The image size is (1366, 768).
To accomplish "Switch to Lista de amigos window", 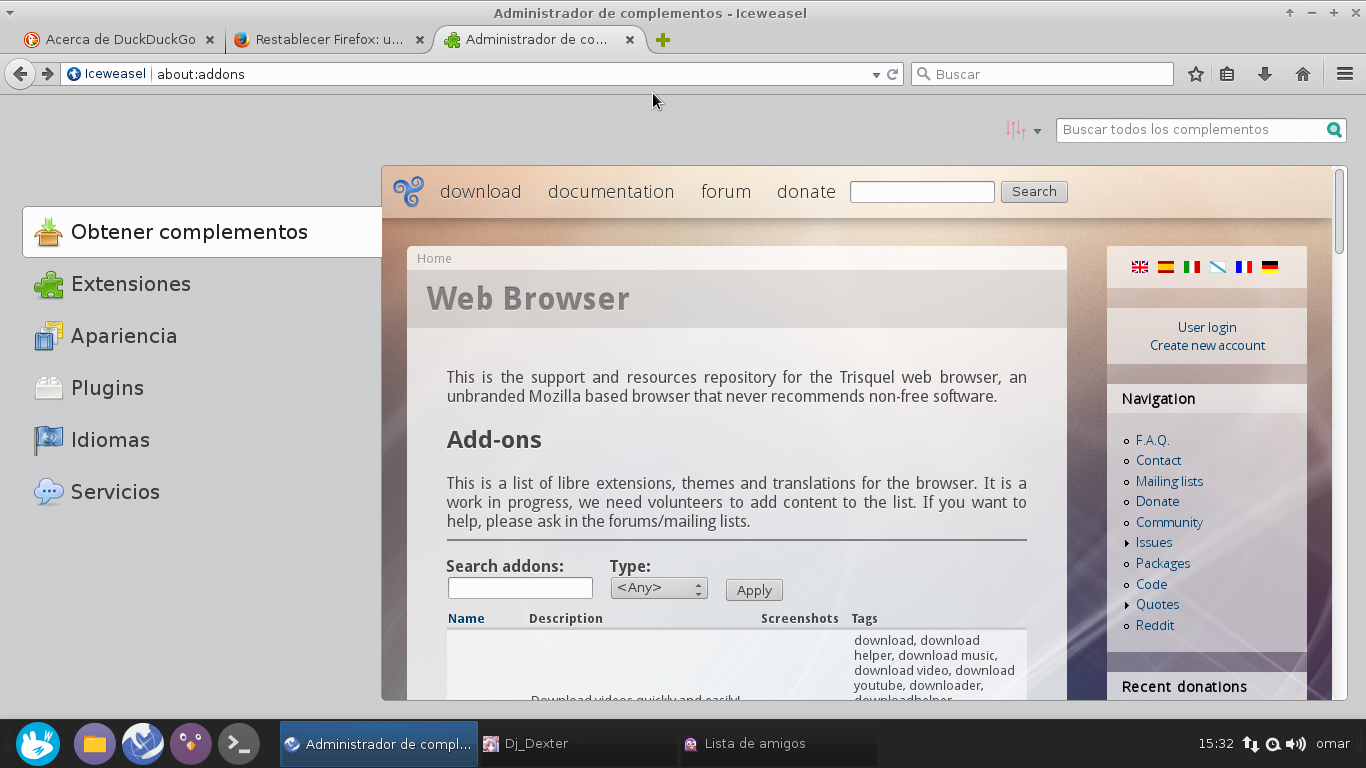I will [777, 744].
